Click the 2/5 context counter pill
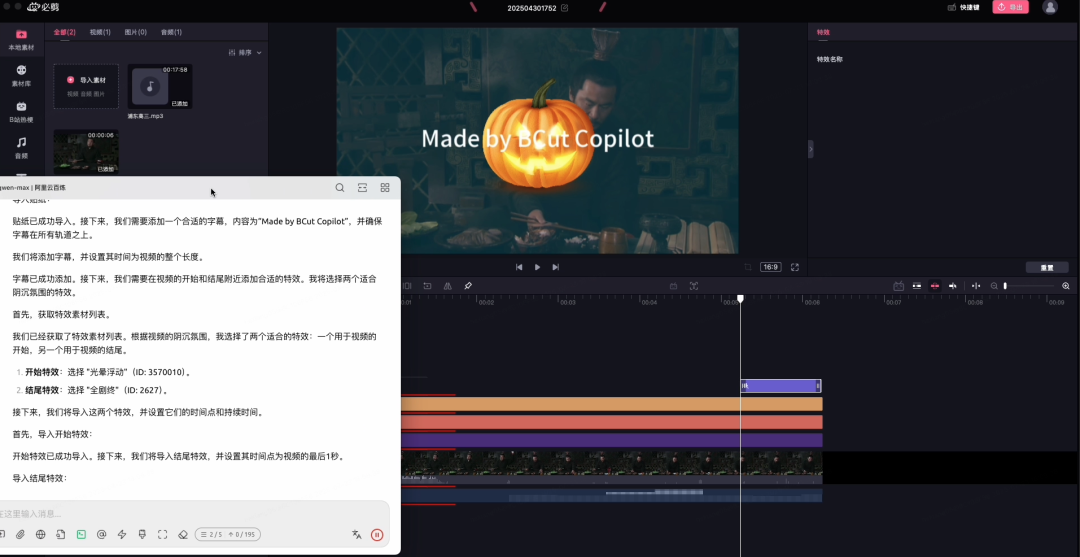This screenshot has height=557, width=1080. [227, 534]
